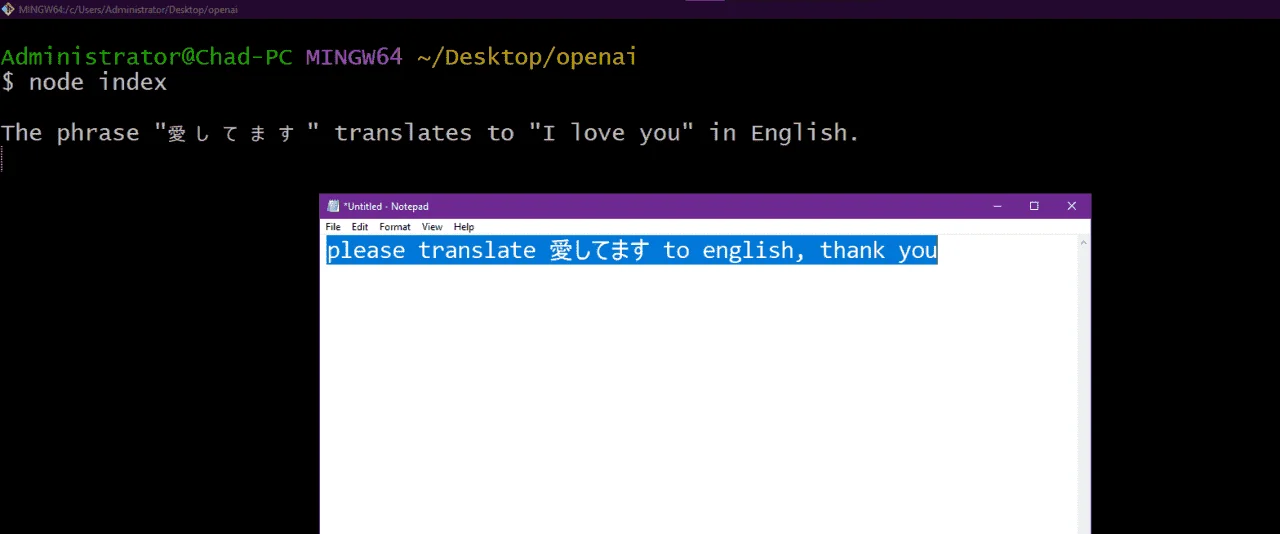The width and height of the screenshot is (1280, 534).
Task: Maximize the Notepad window
Action: point(1034,206)
